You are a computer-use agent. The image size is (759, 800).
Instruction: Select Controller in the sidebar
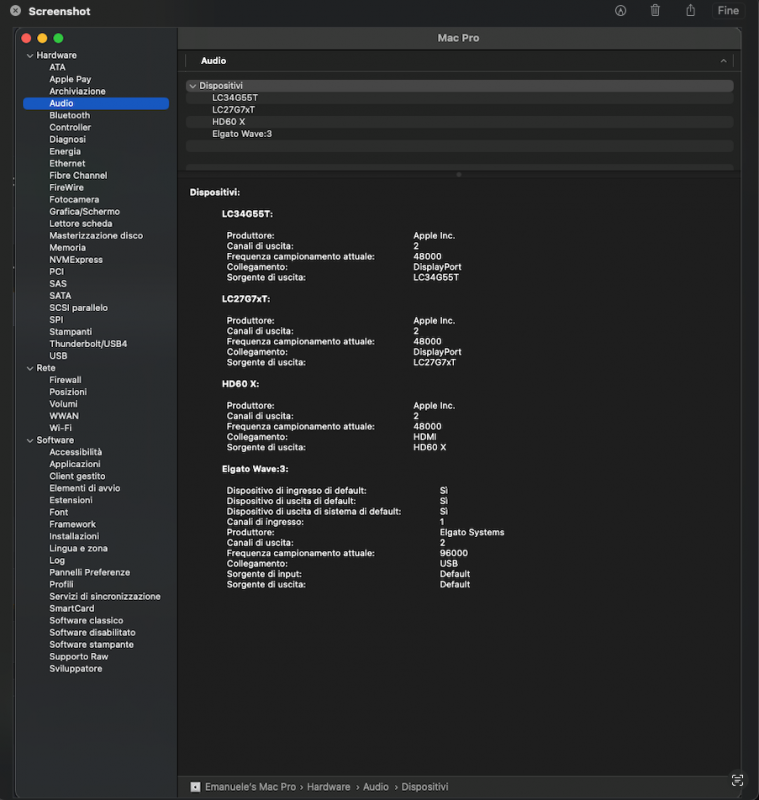point(70,128)
